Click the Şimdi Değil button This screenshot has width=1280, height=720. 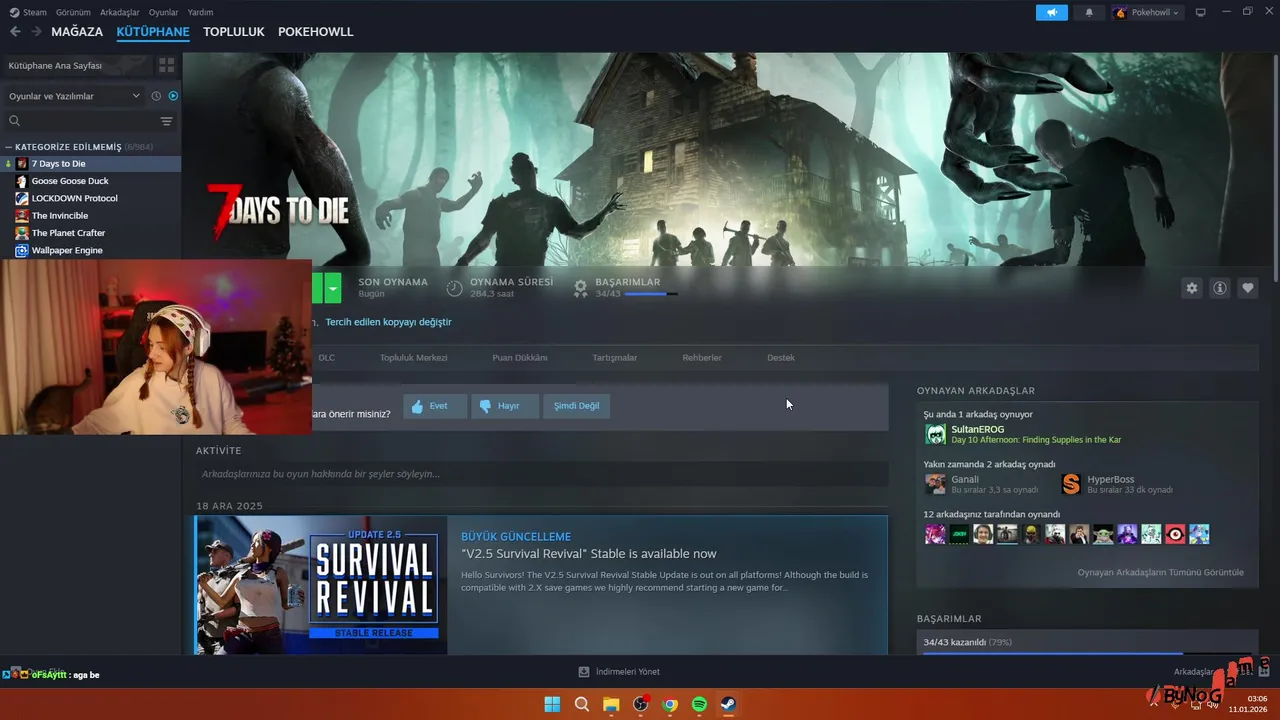[x=577, y=406]
